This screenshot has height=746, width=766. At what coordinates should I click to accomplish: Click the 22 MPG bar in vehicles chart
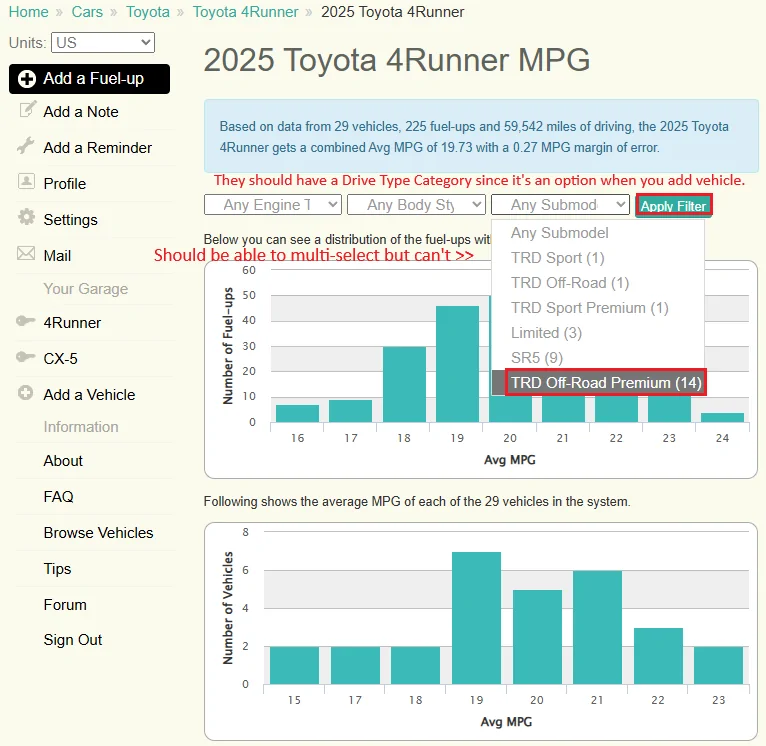[x=658, y=656]
